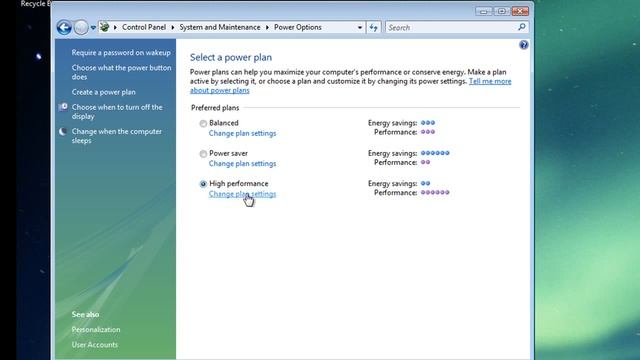Minimize the Power Options window
Viewport: 640px width, 360px height.
[484, 11]
